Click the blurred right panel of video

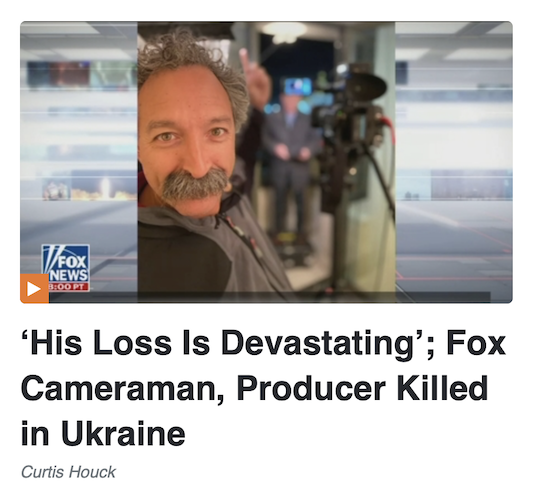(454, 162)
